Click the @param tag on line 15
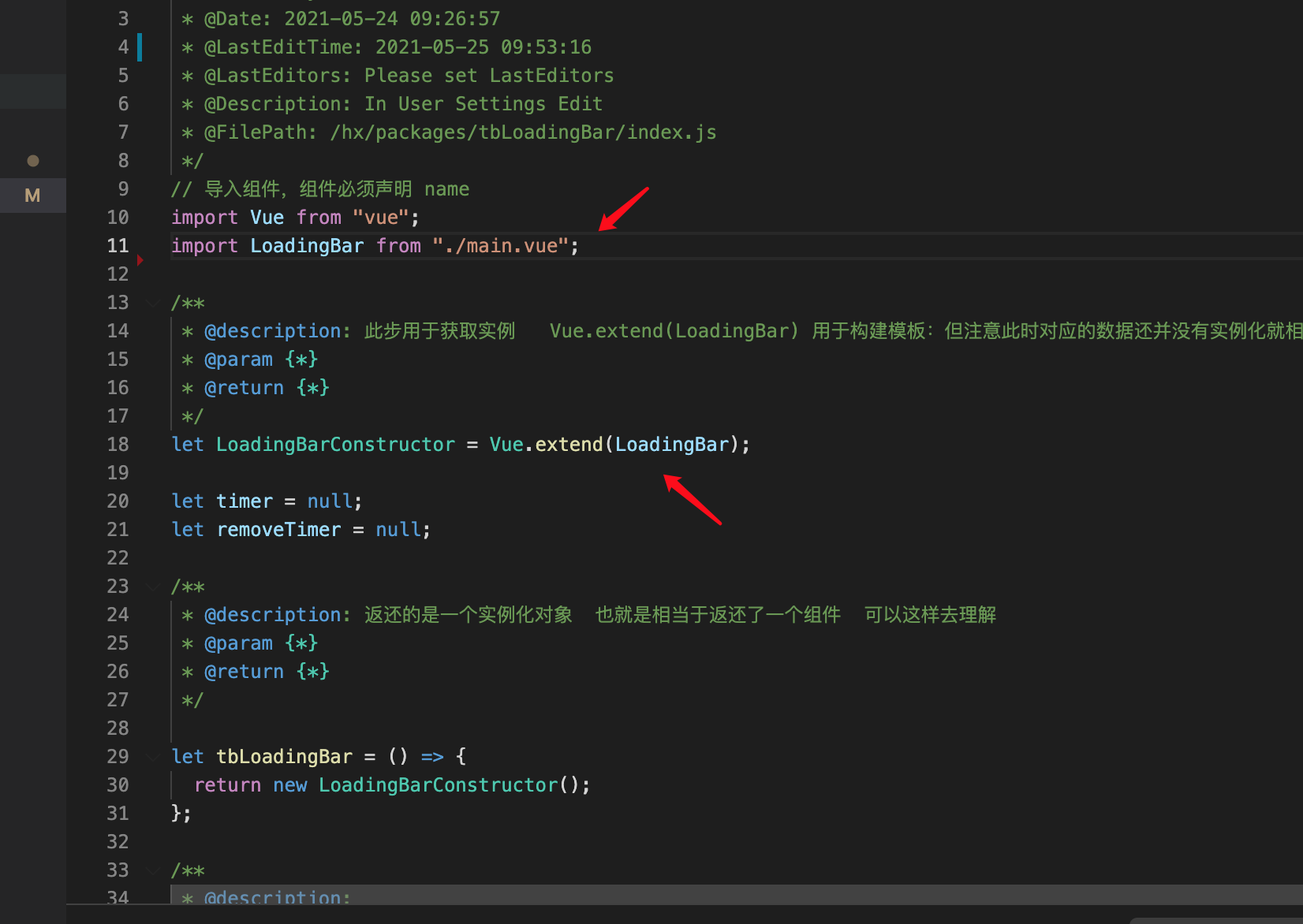The height and width of the screenshot is (924, 1303). [238, 360]
